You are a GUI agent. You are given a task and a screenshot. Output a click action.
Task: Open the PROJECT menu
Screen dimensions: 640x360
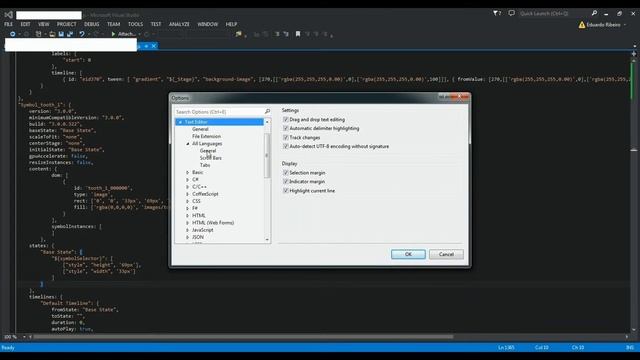(x=67, y=24)
